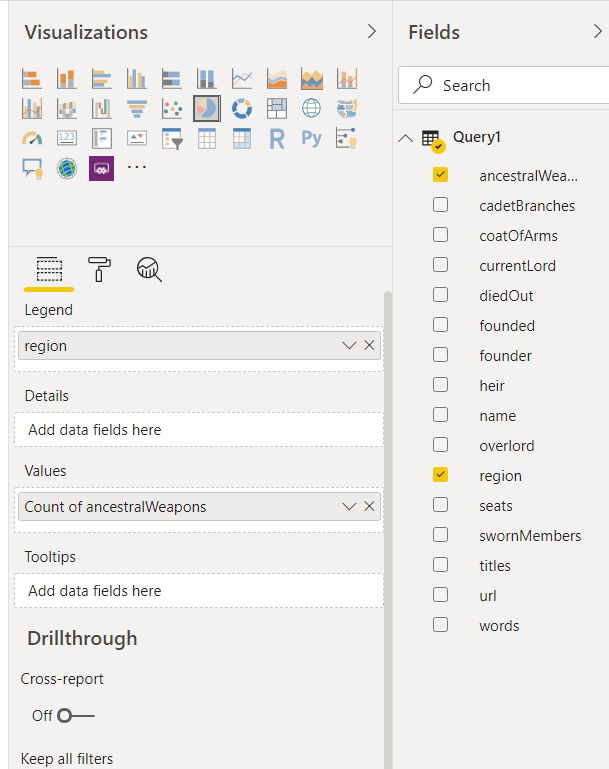The width and height of the screenshot is (609, 769).
Task: Insert a Python visual
Action: tap(312, 139)
